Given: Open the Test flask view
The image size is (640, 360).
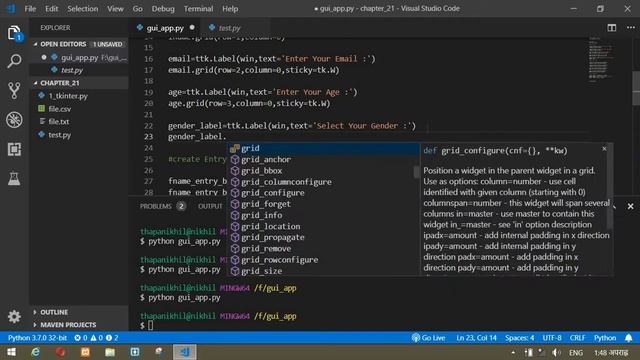Looking at the screenshot, I should pos(14,178).
